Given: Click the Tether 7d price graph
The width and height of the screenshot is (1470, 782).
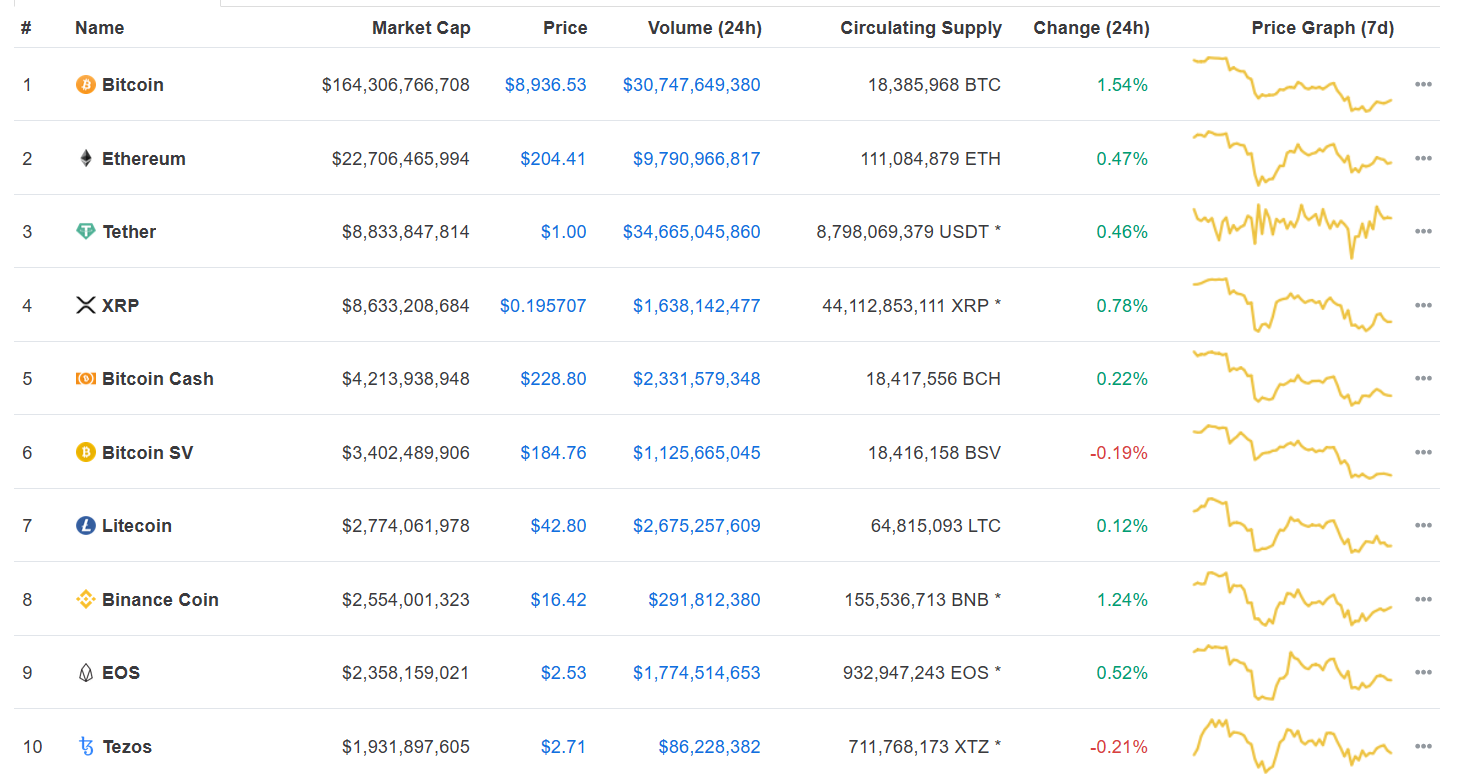Looking at the screenshot, I should [1292, 231].
